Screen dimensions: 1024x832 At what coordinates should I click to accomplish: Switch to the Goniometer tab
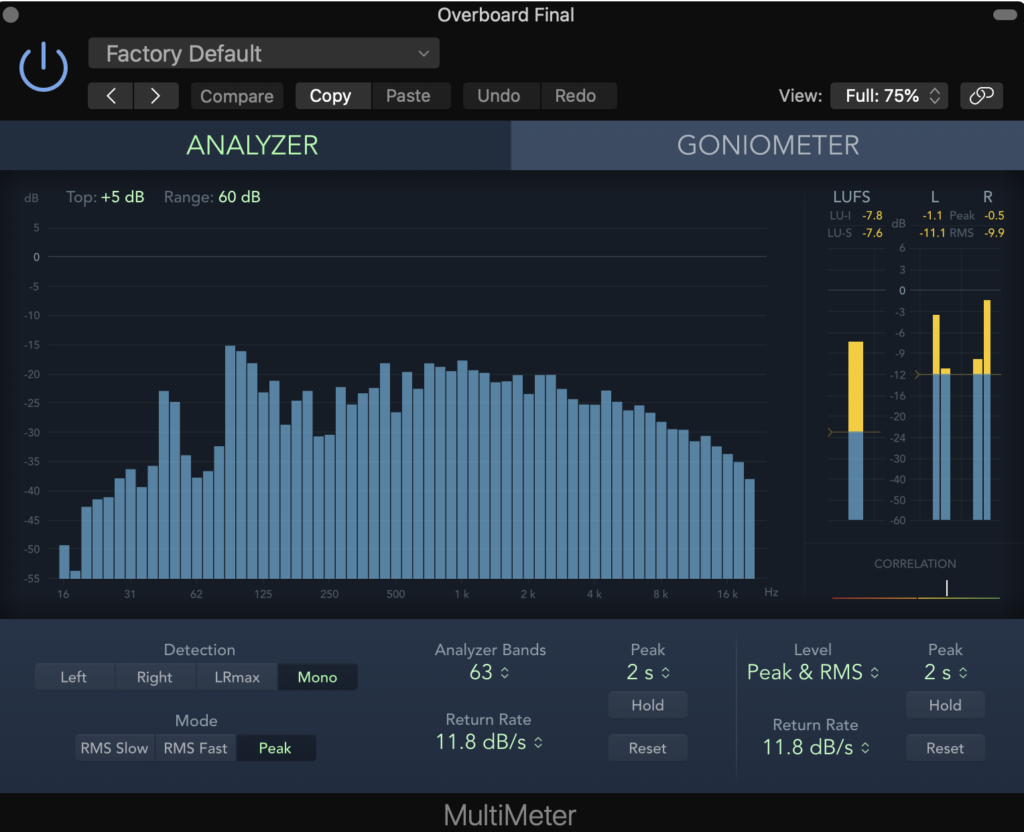coord(767,145)
